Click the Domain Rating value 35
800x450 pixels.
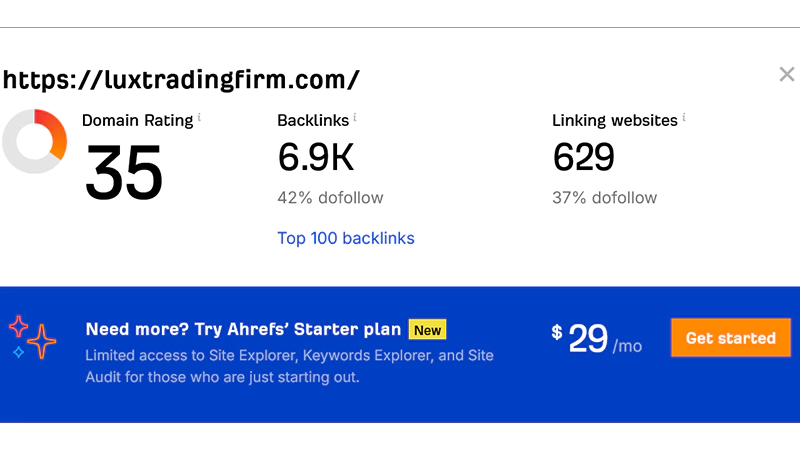coord(124,170)
